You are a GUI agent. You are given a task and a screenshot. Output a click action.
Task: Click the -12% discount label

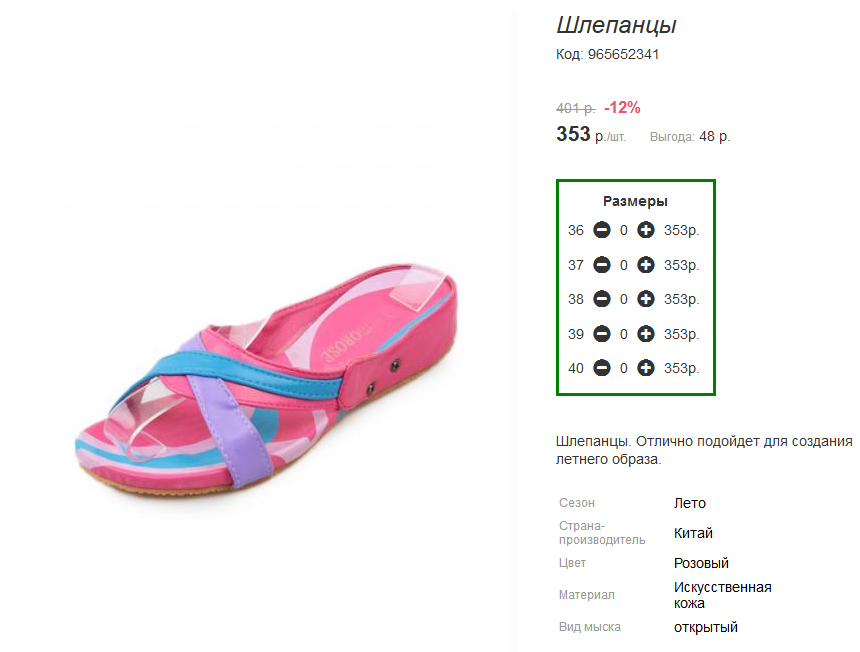click(x=622, y=107)
